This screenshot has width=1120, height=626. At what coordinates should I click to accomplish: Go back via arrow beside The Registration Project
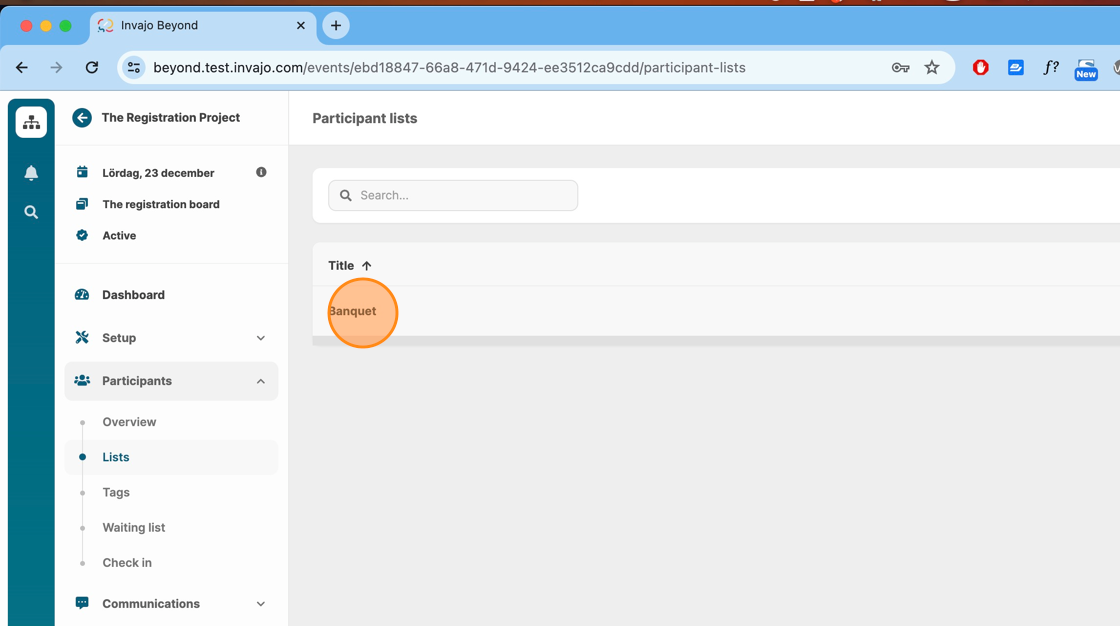click(x=81, y=117)
